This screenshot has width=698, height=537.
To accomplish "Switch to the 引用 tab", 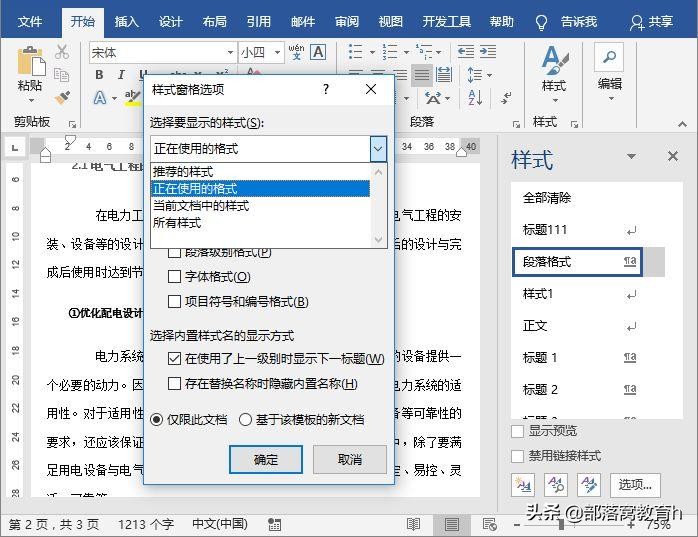I will (259, 21).
